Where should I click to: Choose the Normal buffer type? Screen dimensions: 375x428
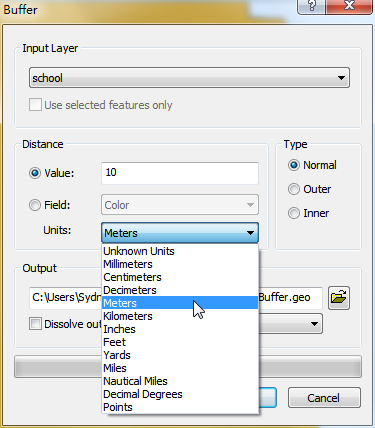pyautogui.click(x=294, y=165)
